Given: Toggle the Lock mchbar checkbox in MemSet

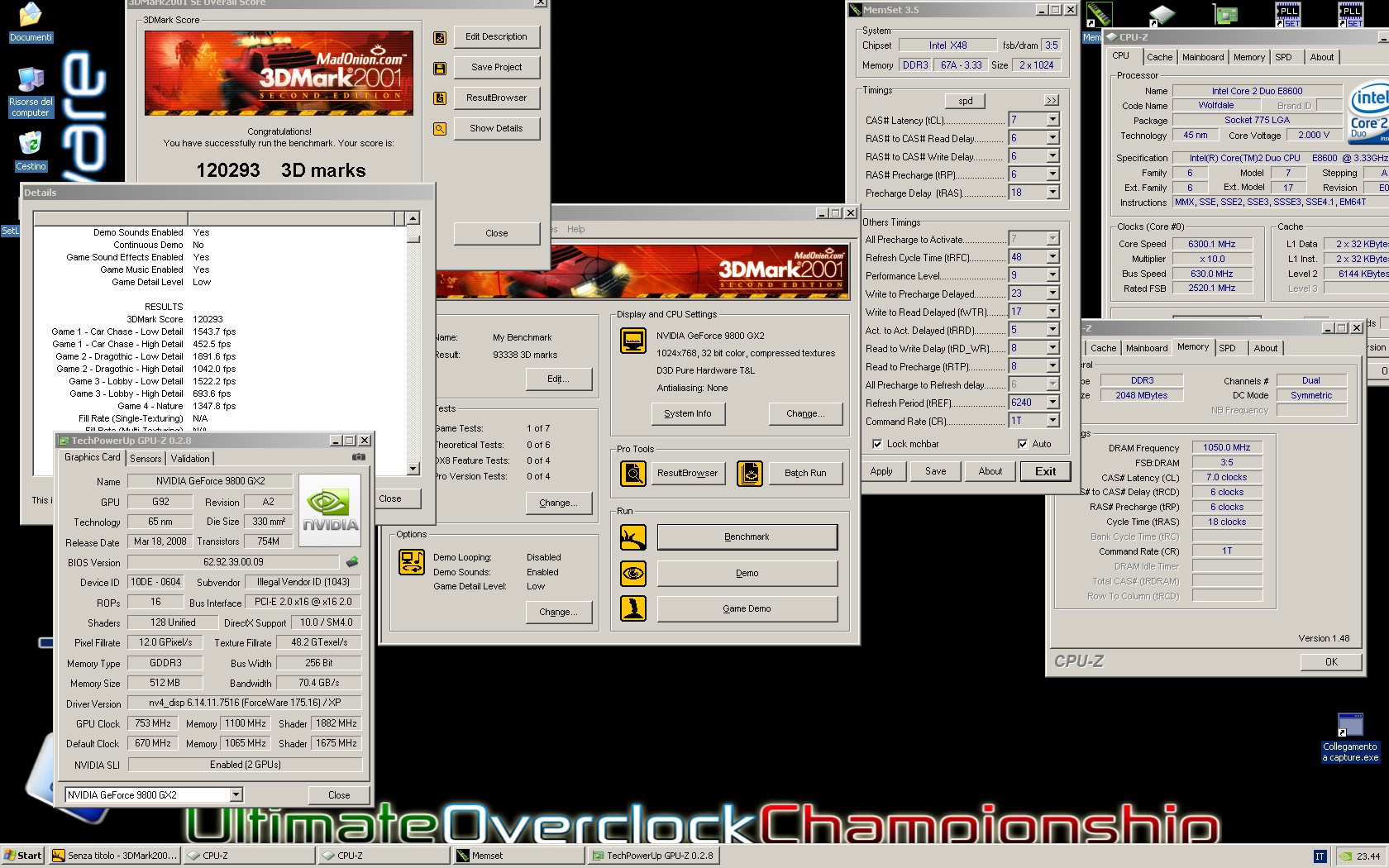Looking at the screenshot, I should [877, 444].
